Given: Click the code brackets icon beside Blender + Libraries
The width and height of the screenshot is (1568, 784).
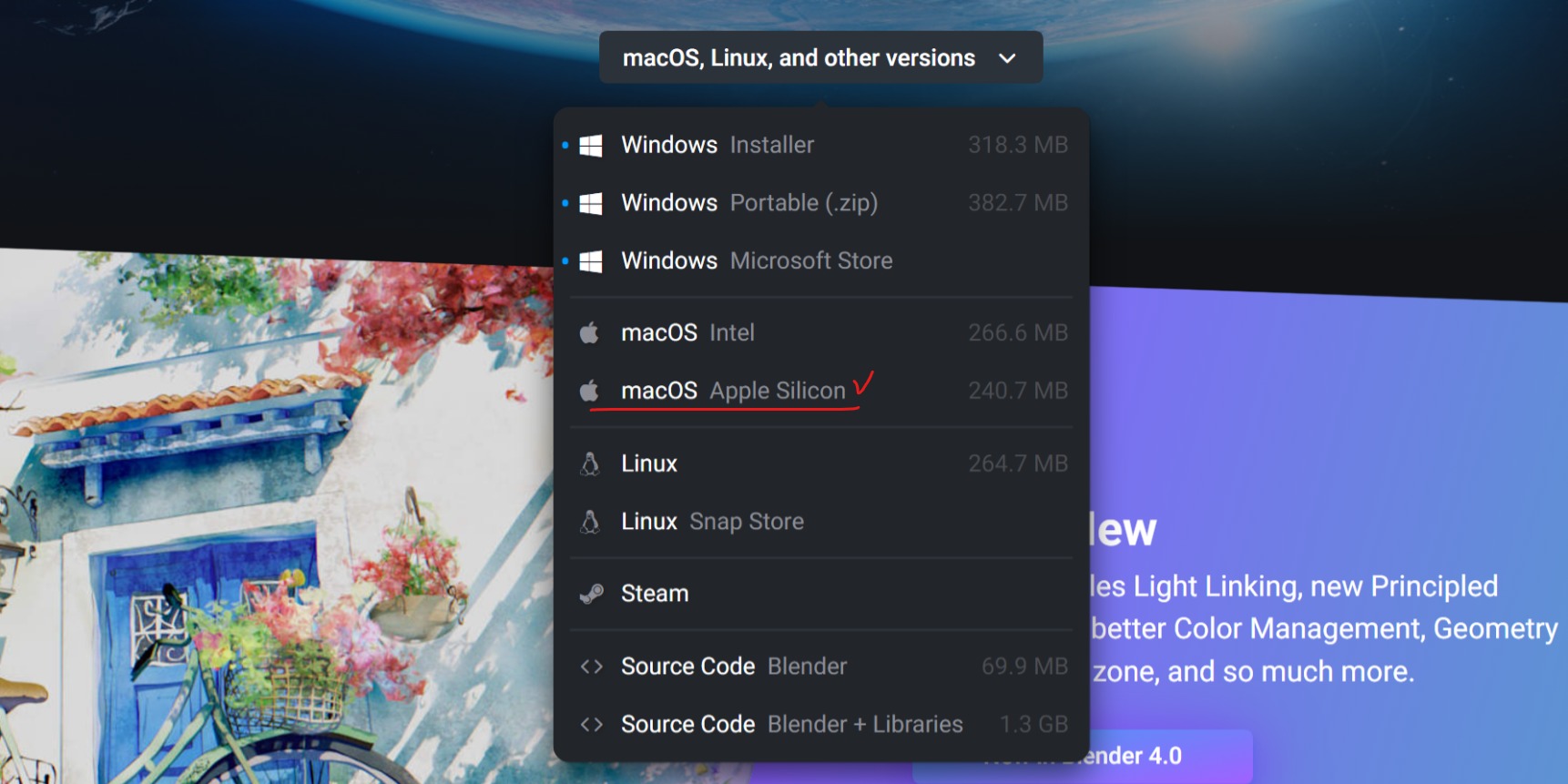Looking at the screenshot, I should coord(592,725).
